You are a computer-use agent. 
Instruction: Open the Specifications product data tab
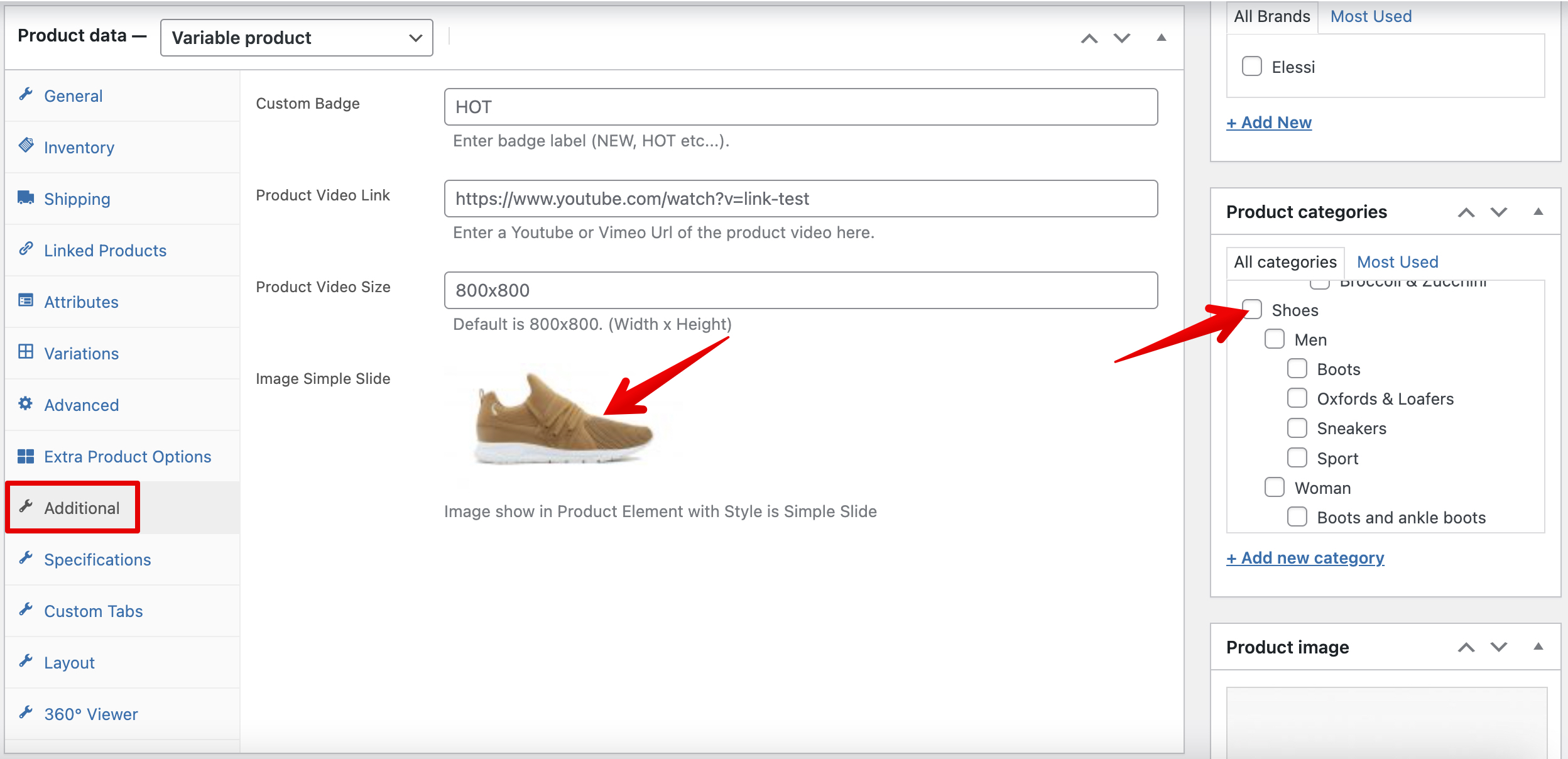coord(97,559)
